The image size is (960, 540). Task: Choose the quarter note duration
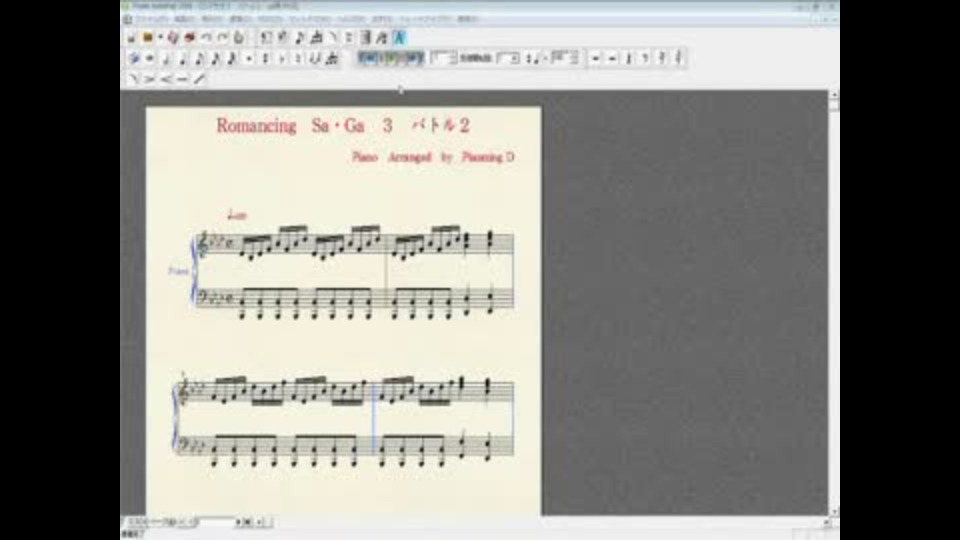click(x=182, y=59)
